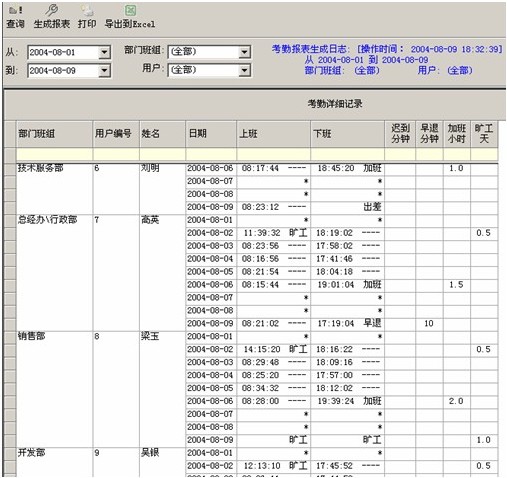This screenshot has width=507, height=478.
Task: Click check-in time 12:13:10 旷工
Action: tap(273, 466)
